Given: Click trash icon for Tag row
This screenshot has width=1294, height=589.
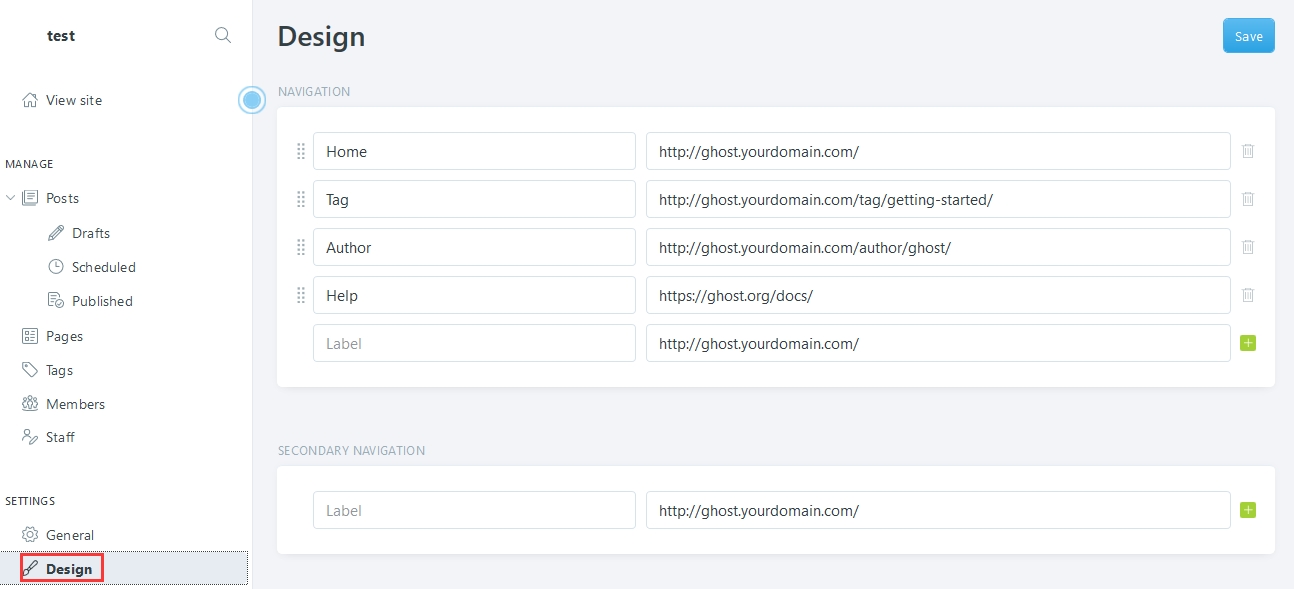Looking at the screenshot, I should [1248, 199].
